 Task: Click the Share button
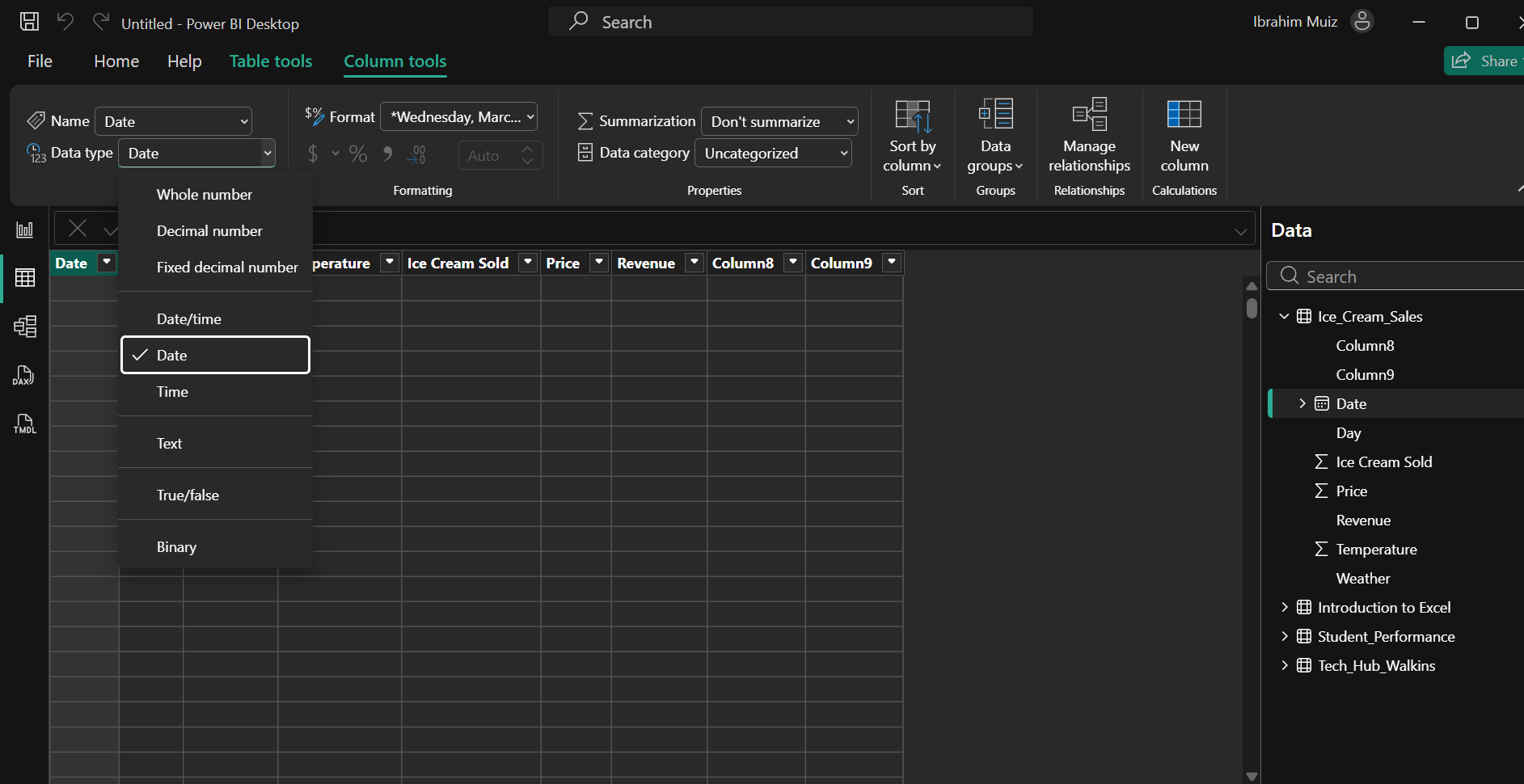[x=1484, y=61]
